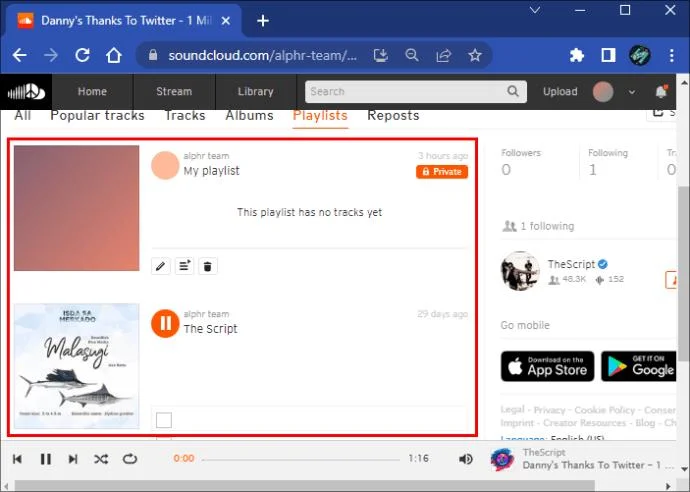Switch to the Tracks tab
This screenshot has height=492, width=690.
point(185,115)
